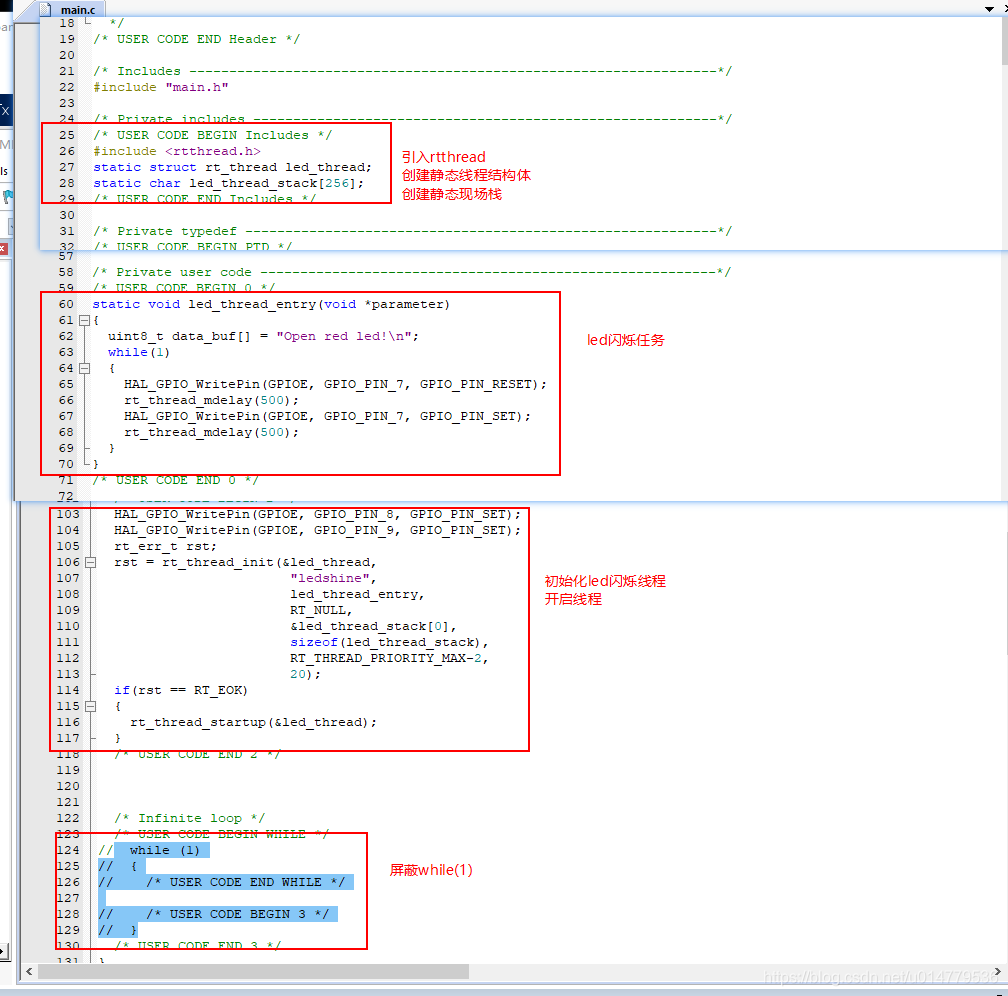Click the RT_THREAD_PRIORITY_MAX-2 argument
The image size is (1008, 996).
click(389, 658)
